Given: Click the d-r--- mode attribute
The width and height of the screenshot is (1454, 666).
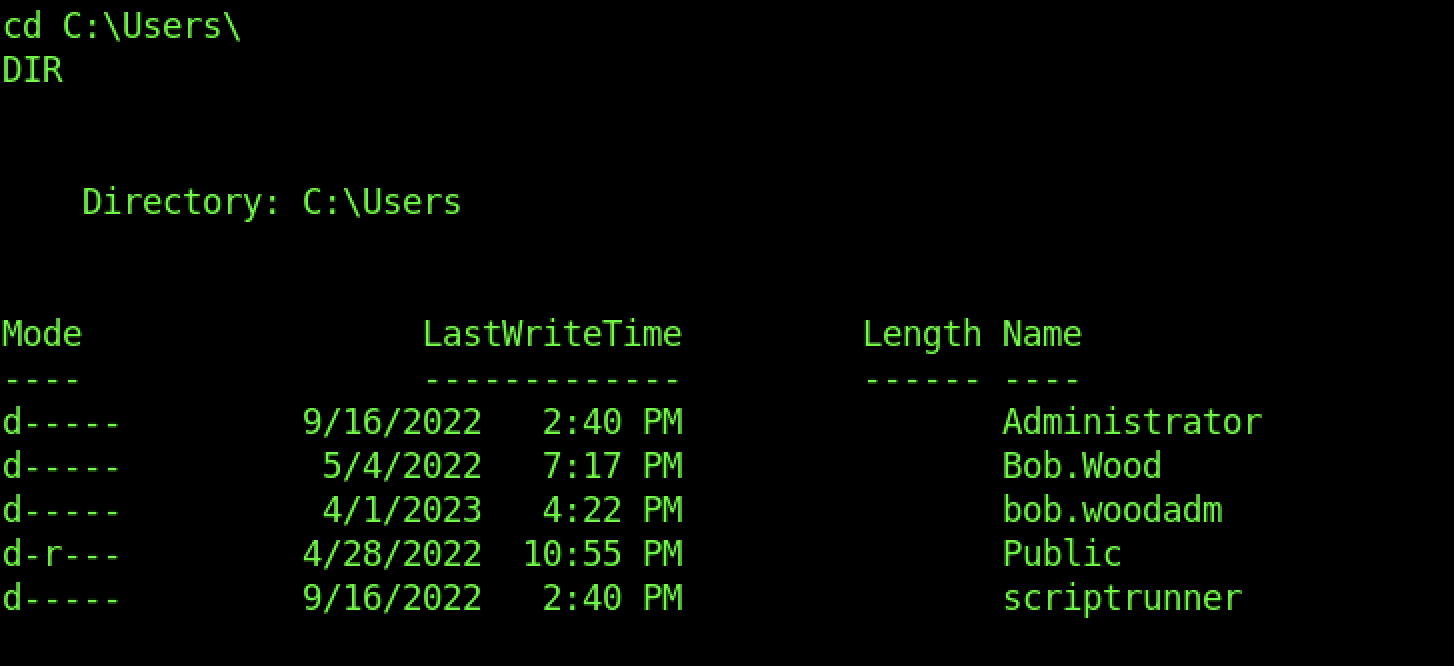Looking at the screenshot, I should coord(61,554).
